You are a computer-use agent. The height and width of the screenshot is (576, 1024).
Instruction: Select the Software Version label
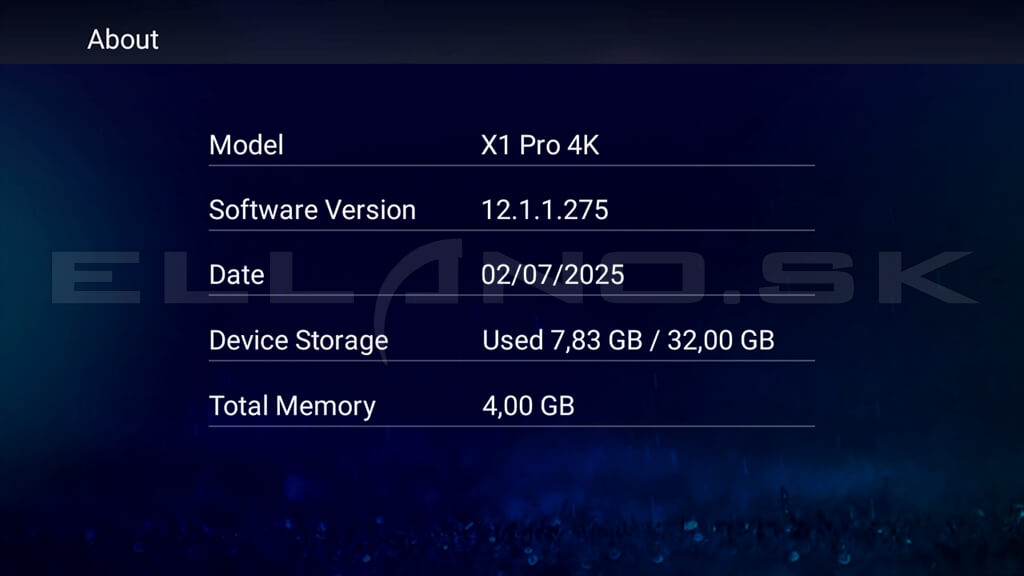[x=312, y=210]
